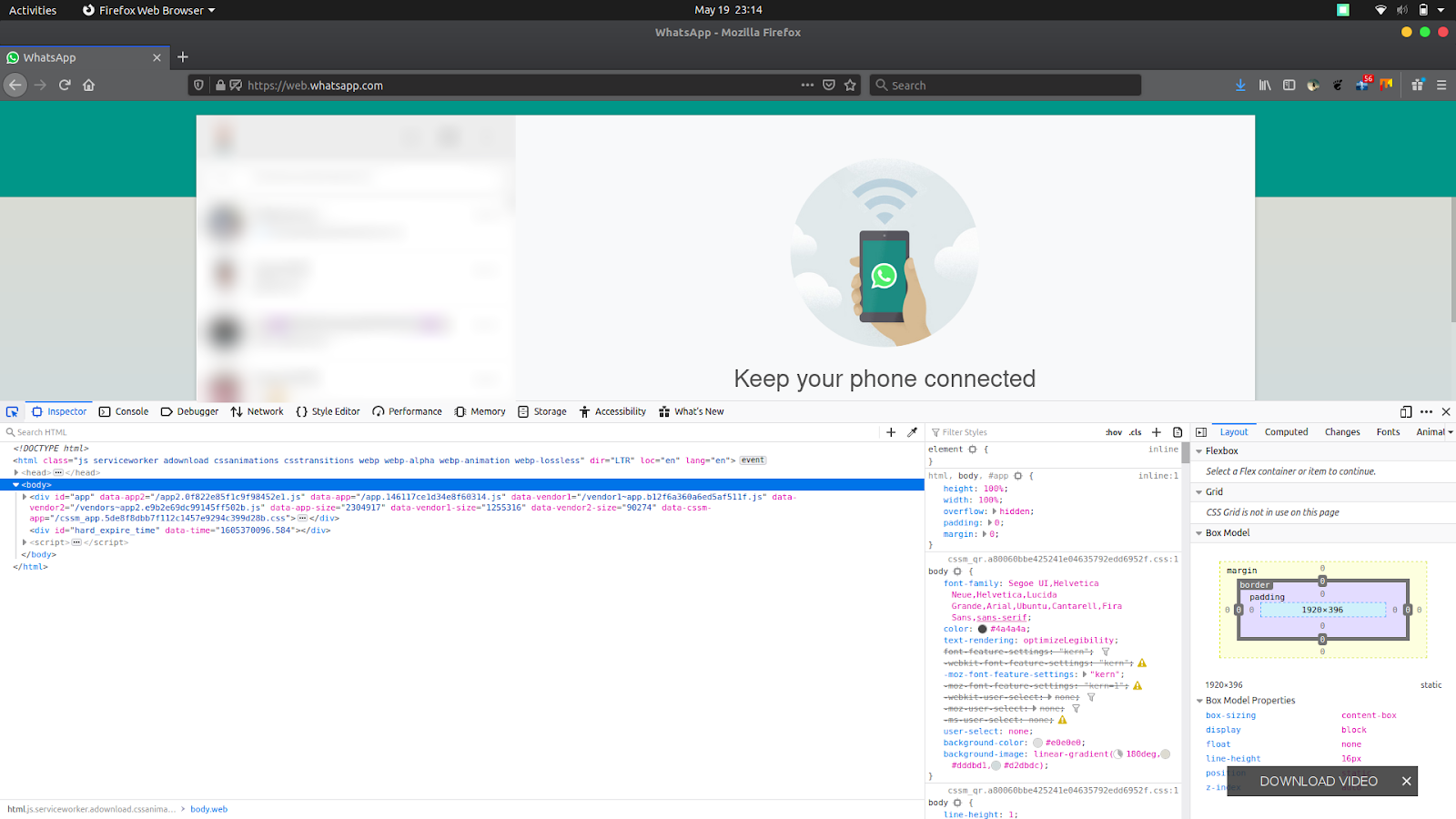Click body.web breadcrumb
The height and width of the screenshot is (819, 1456).
[x=208, y=809]
